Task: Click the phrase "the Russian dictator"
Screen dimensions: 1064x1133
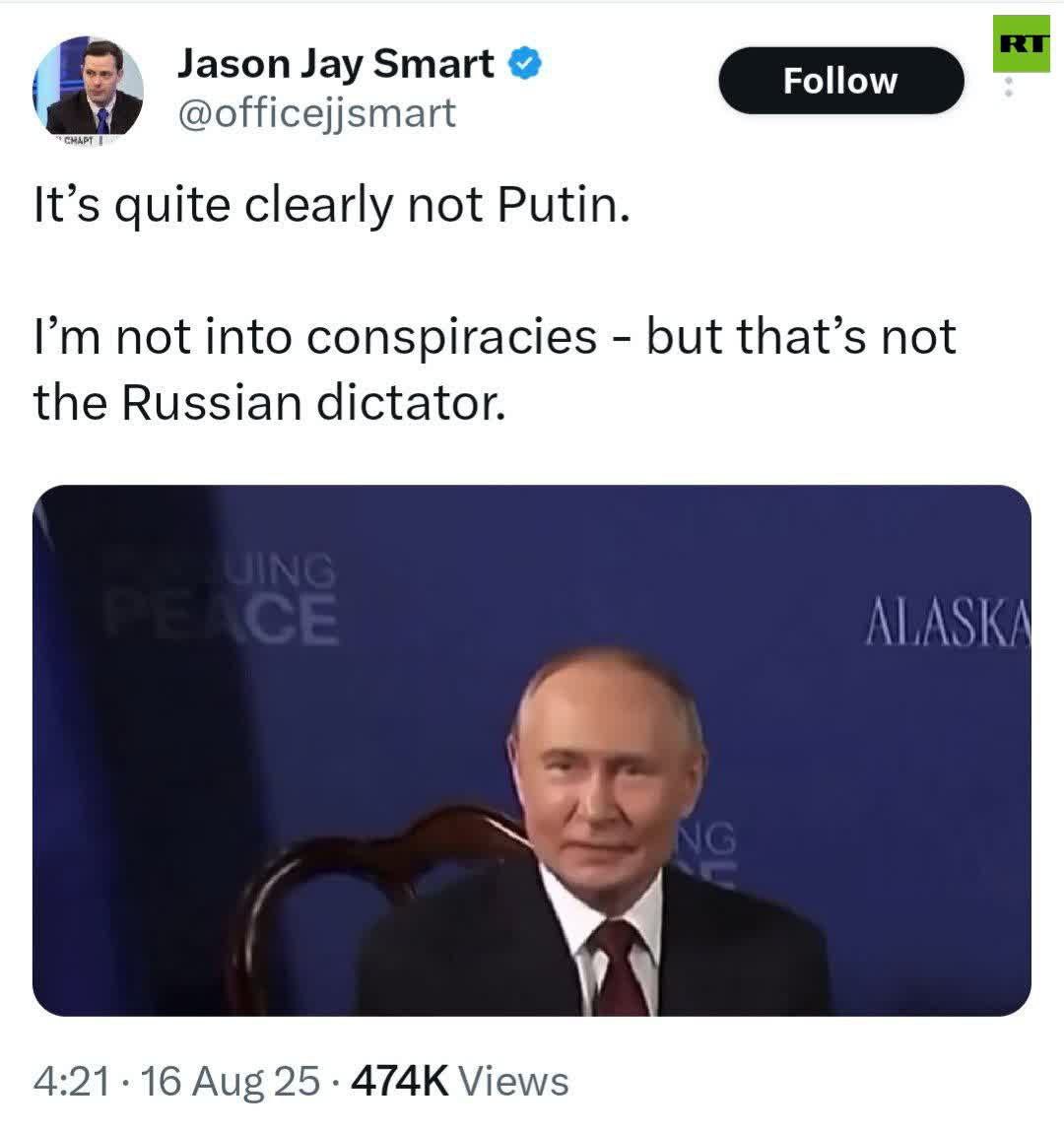Action: (x=269, y=403)
